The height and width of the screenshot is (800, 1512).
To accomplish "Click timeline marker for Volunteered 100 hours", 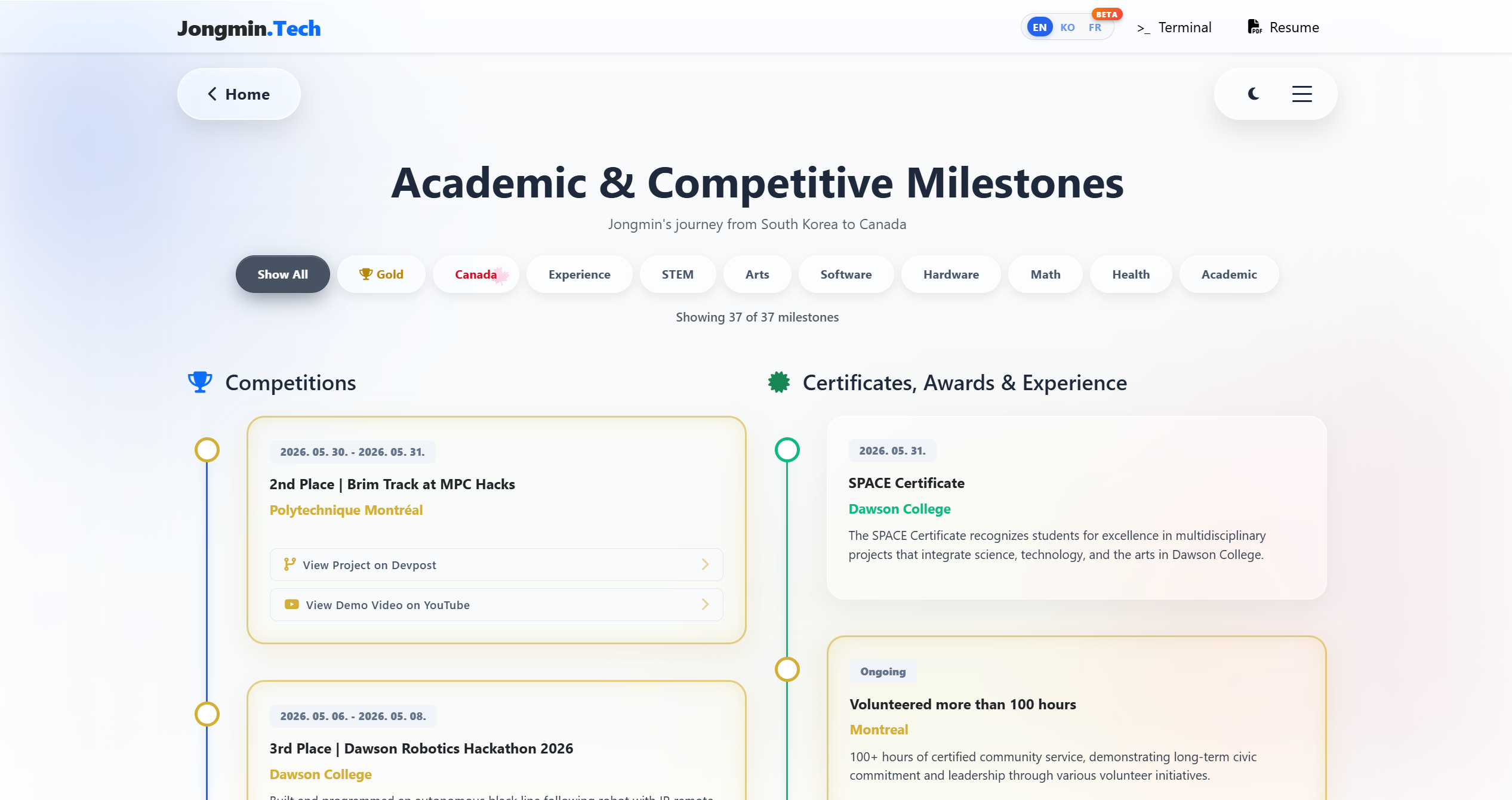I will (787, 669).
